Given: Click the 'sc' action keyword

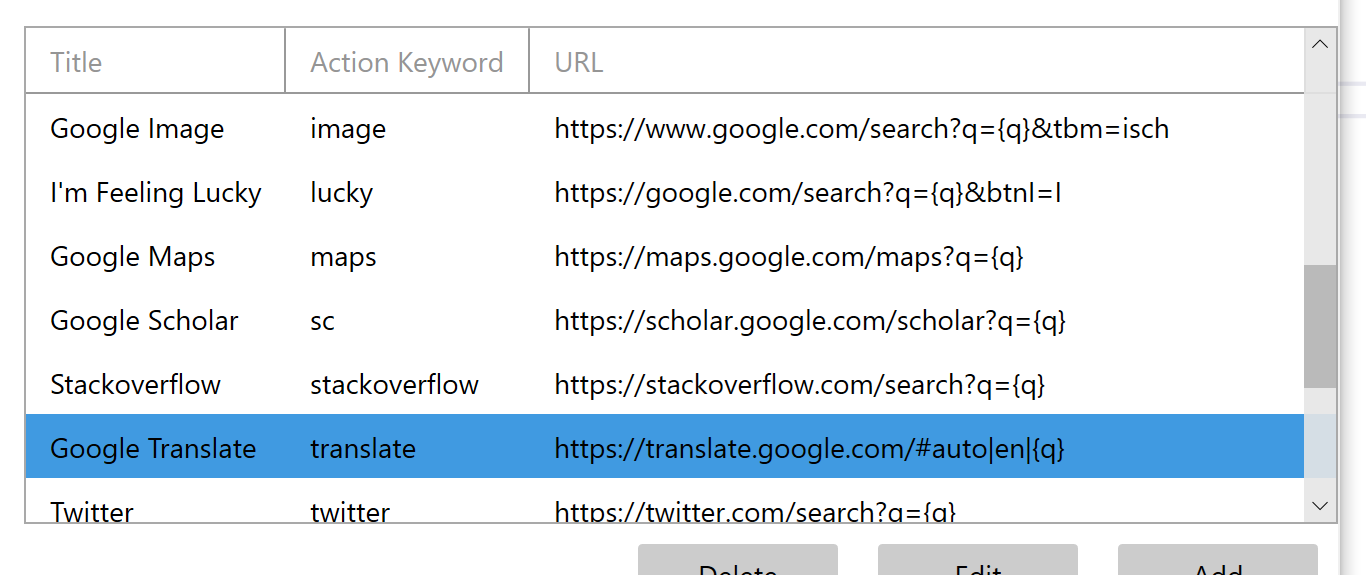Looking at the screenshot, I should click(x=322, y=321).
